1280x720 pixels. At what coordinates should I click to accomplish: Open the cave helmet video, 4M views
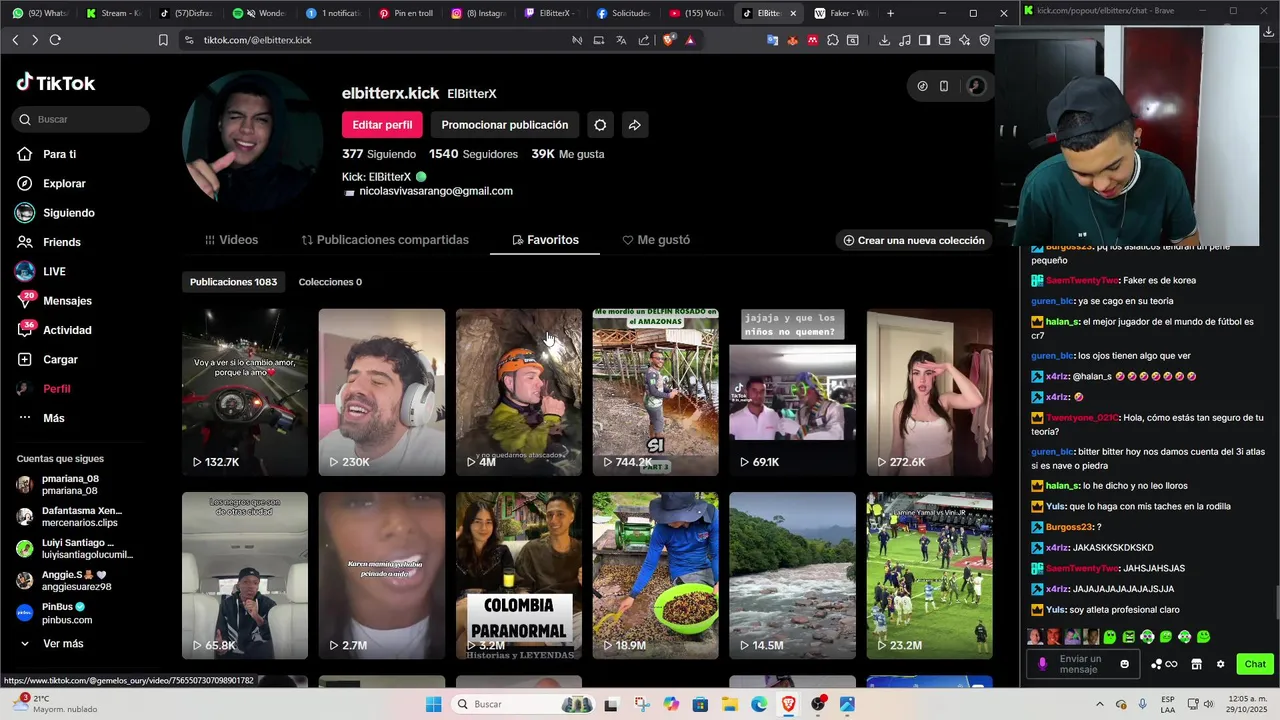pos(518,392)
